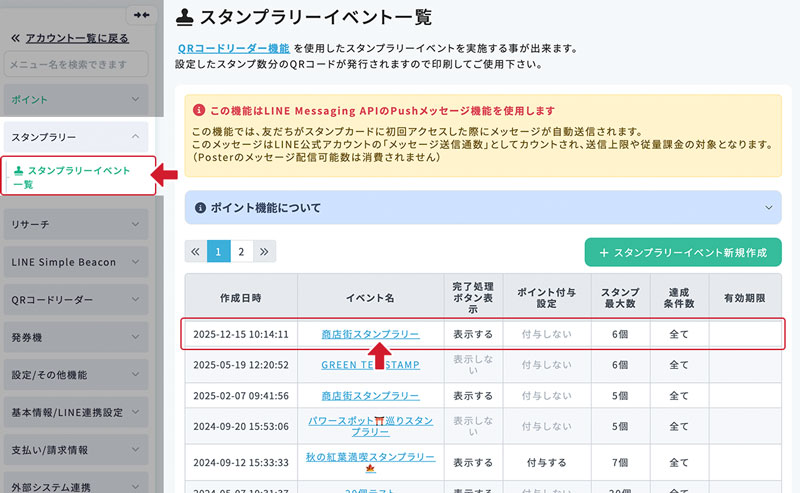Click the previous-page double arrow icon
The image size is (800, 493).
point(195,252)
